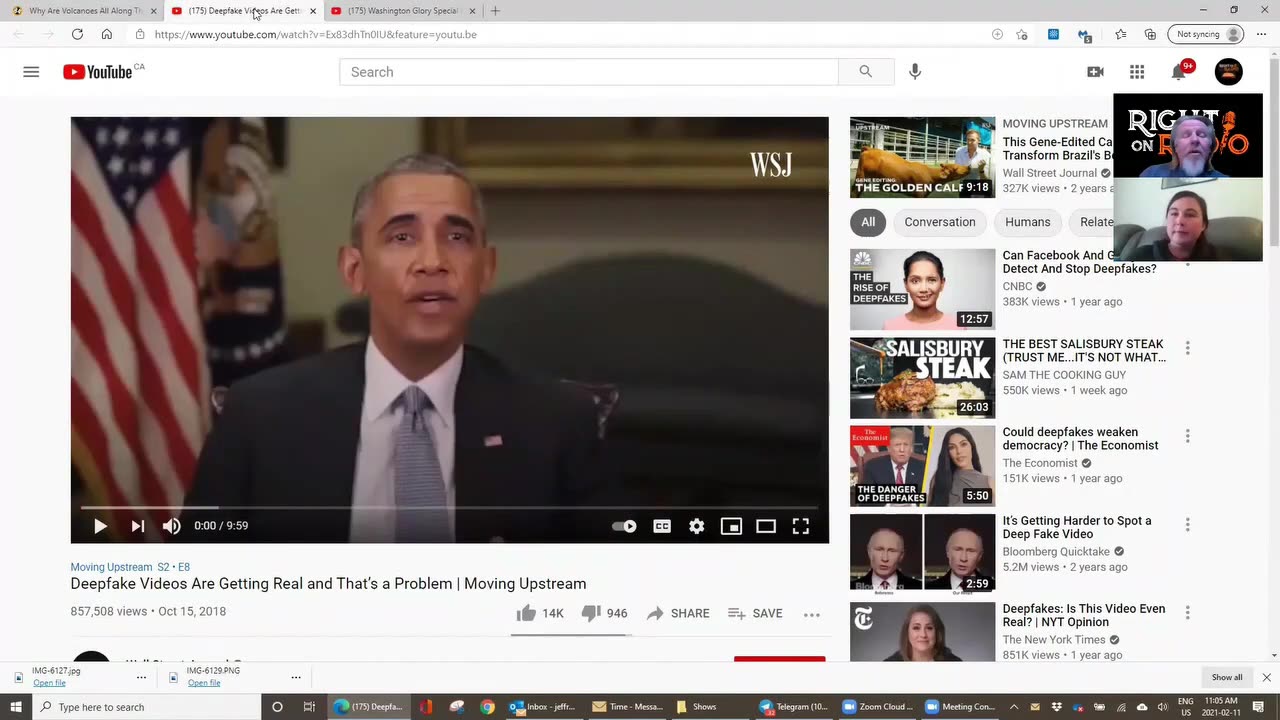Toggle closed captions on the video
The height and width of the screenshot is (720, 1280).
click(662, 526)
